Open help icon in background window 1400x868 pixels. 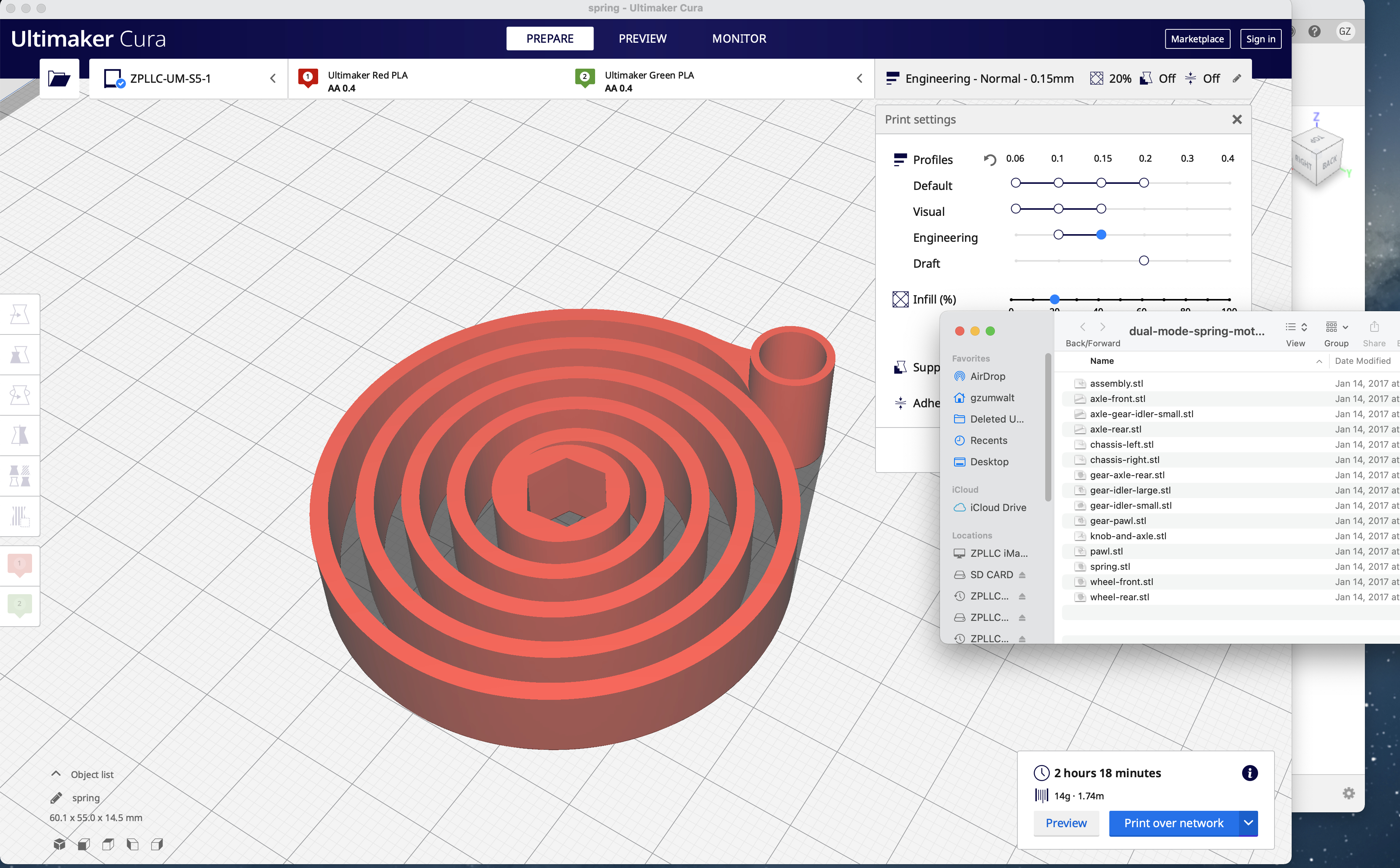(x=1315, y=31)
